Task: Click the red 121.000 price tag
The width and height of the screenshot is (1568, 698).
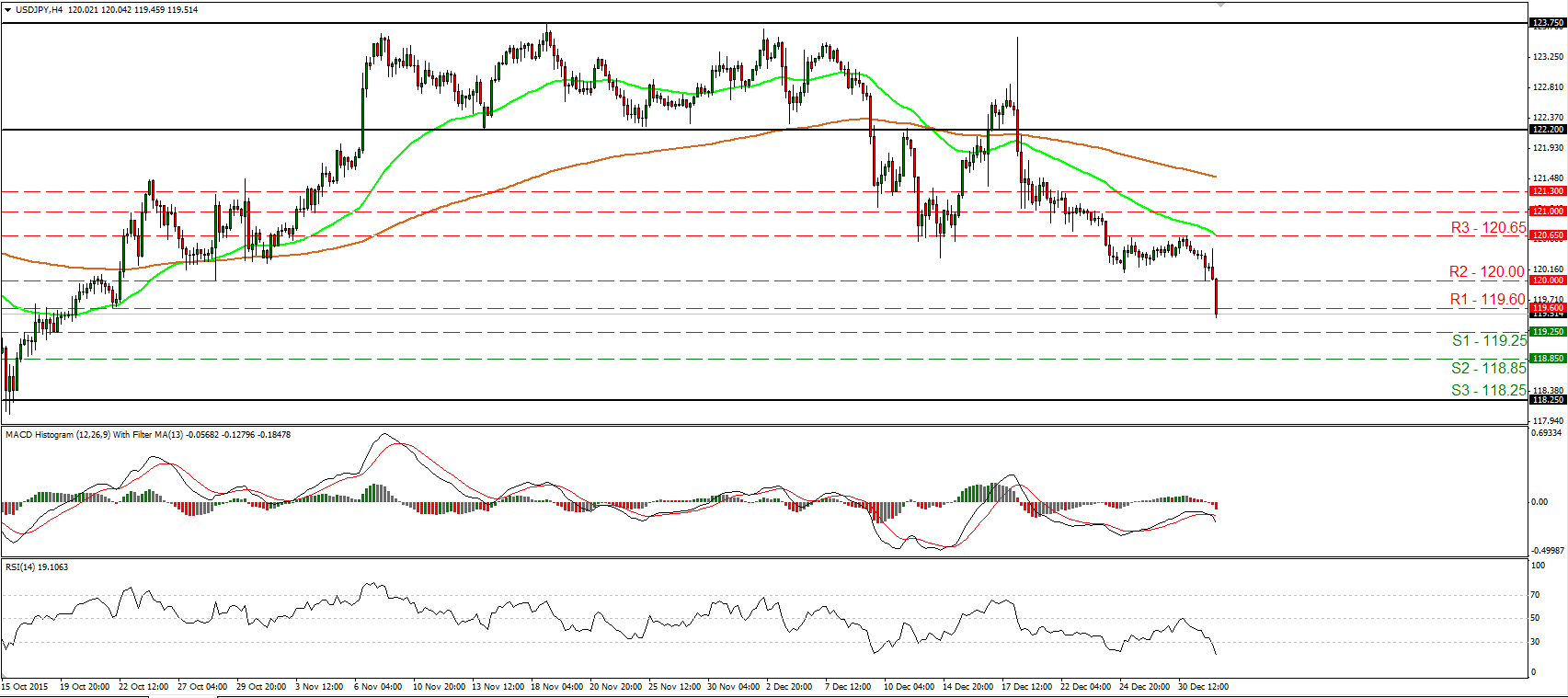Action: coord(1547,212)
